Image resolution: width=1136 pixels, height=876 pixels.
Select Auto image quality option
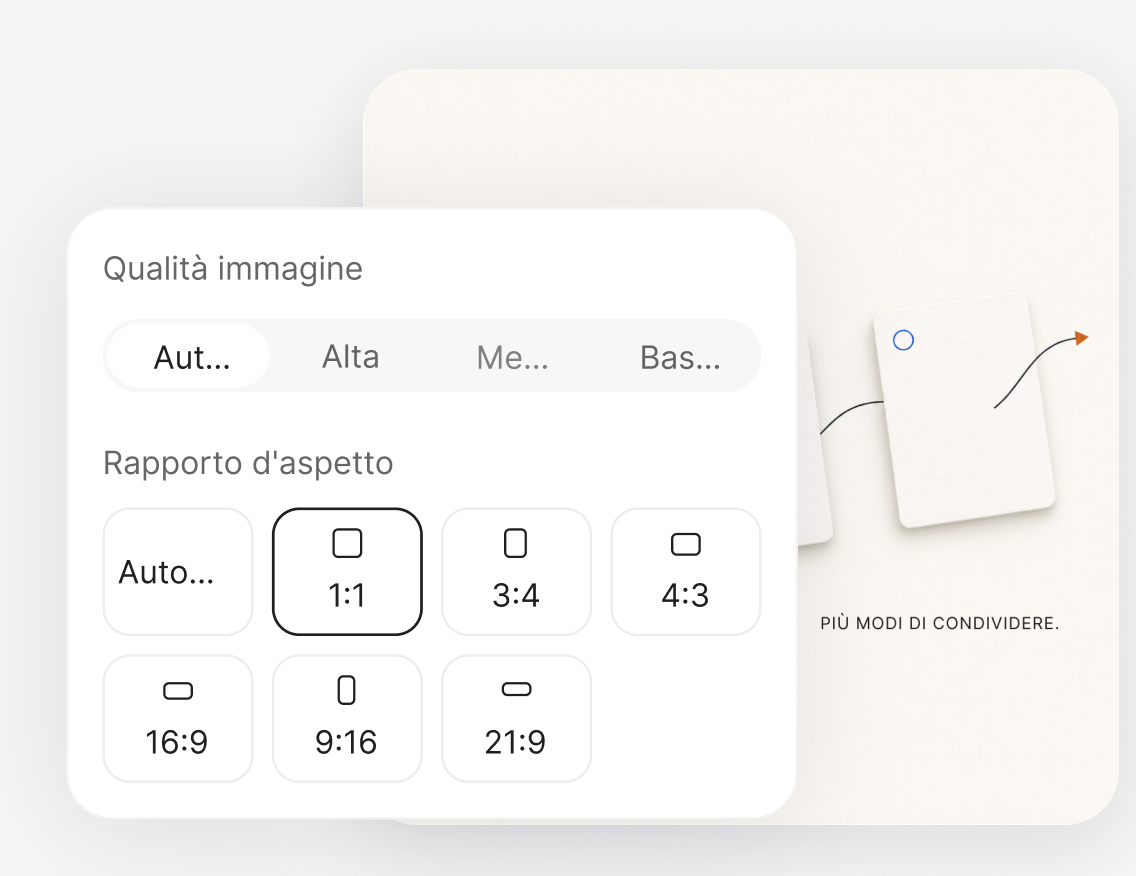pyautogui.click(x=190, y=356)
